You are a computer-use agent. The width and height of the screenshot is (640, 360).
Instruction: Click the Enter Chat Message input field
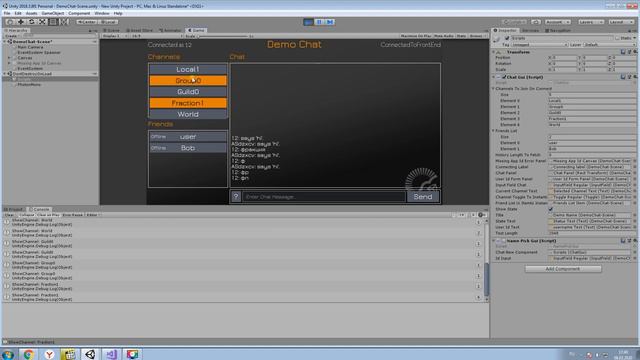[x=324, y=197]
